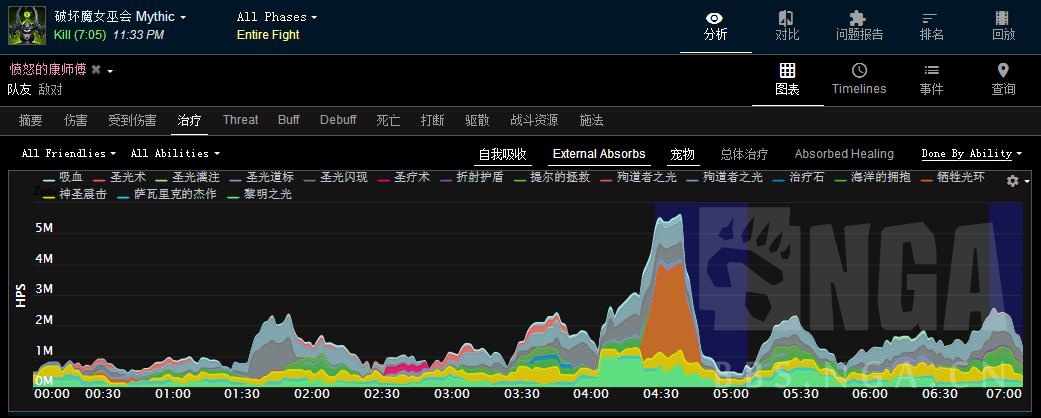Click the 5M HPS axis label
The width and height of the screenshot is (1041, 418).
click(x=43, y=228)
